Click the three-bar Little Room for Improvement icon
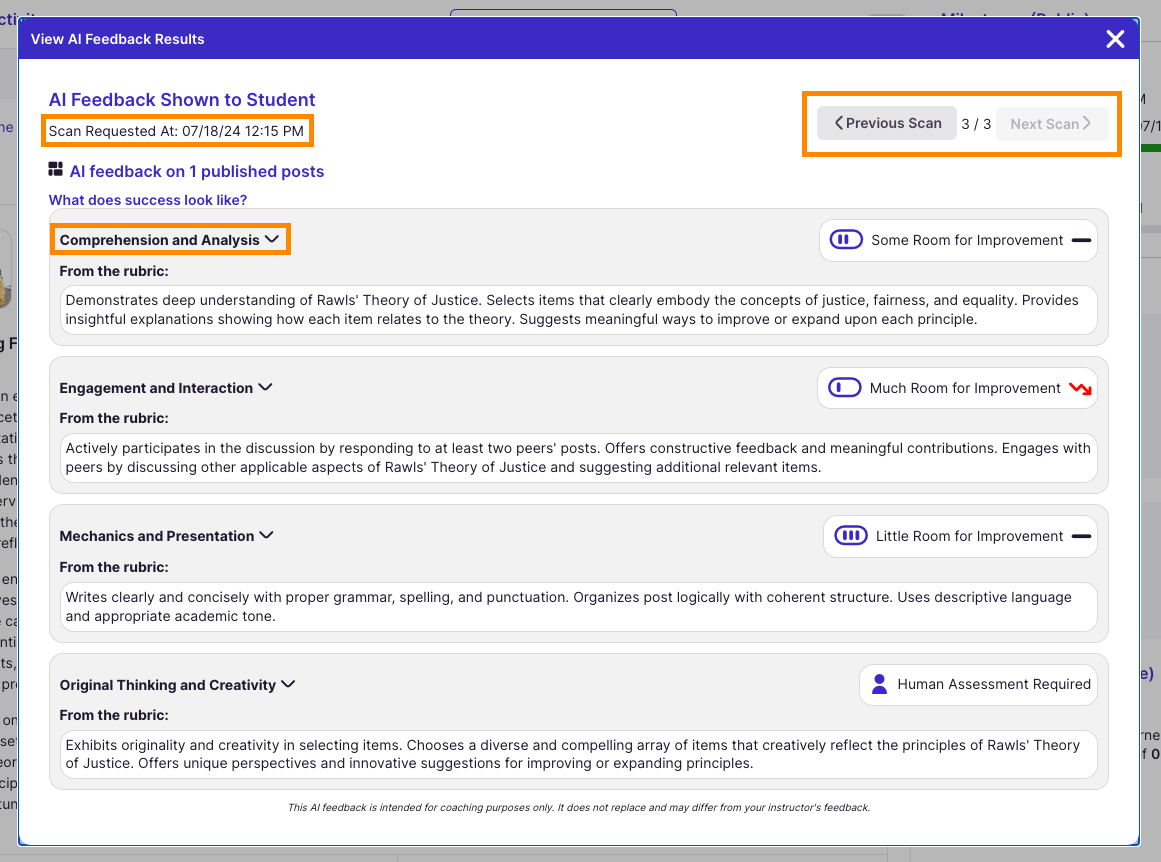Image resolution: width=1161 pixels, height=862 pixels. tap(851, 536)
